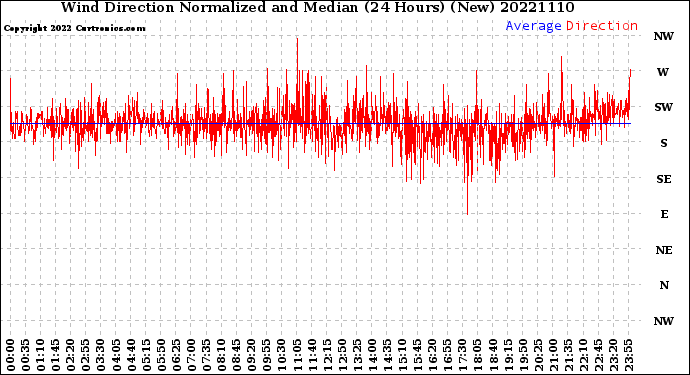The image size is (690, 375).
Task: Click the 10:30 time label
Action: point(282,356)
